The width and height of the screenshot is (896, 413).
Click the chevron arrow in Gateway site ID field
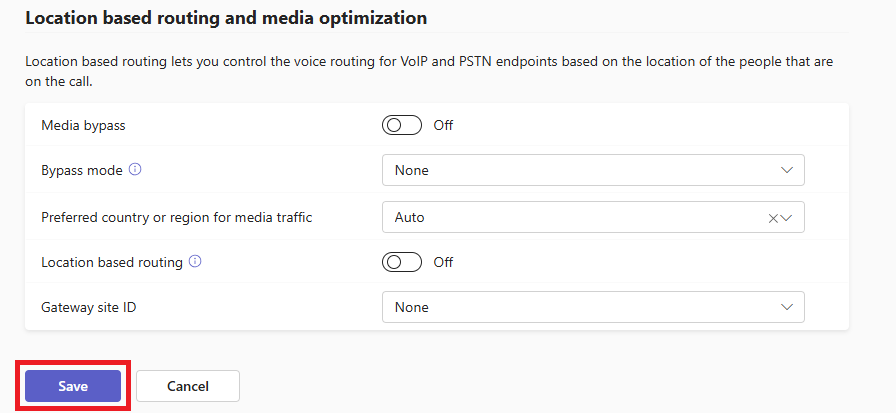[x=786, y=307]
